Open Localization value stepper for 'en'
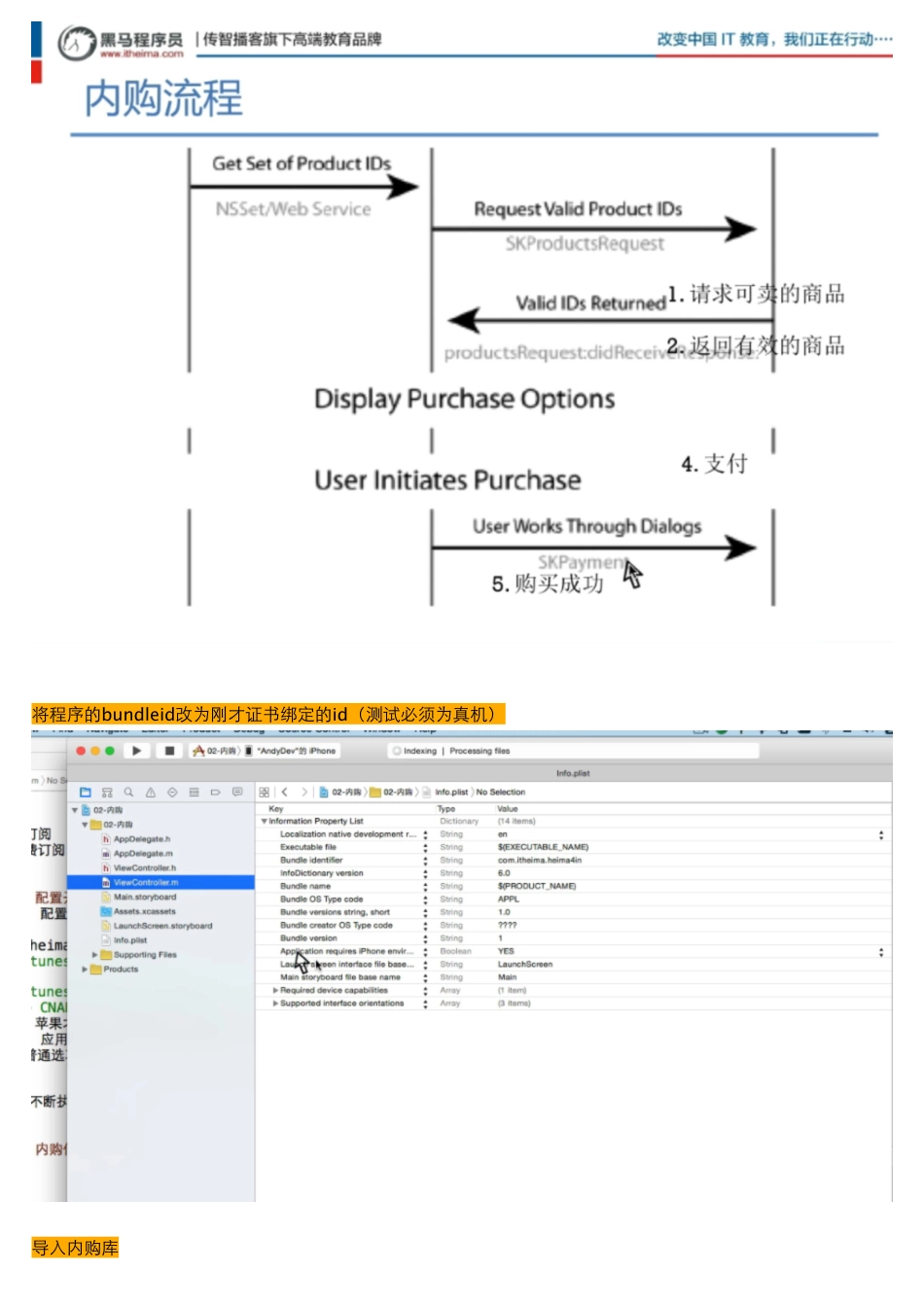The image size is (924, 1308). click(x=881, y=834)
